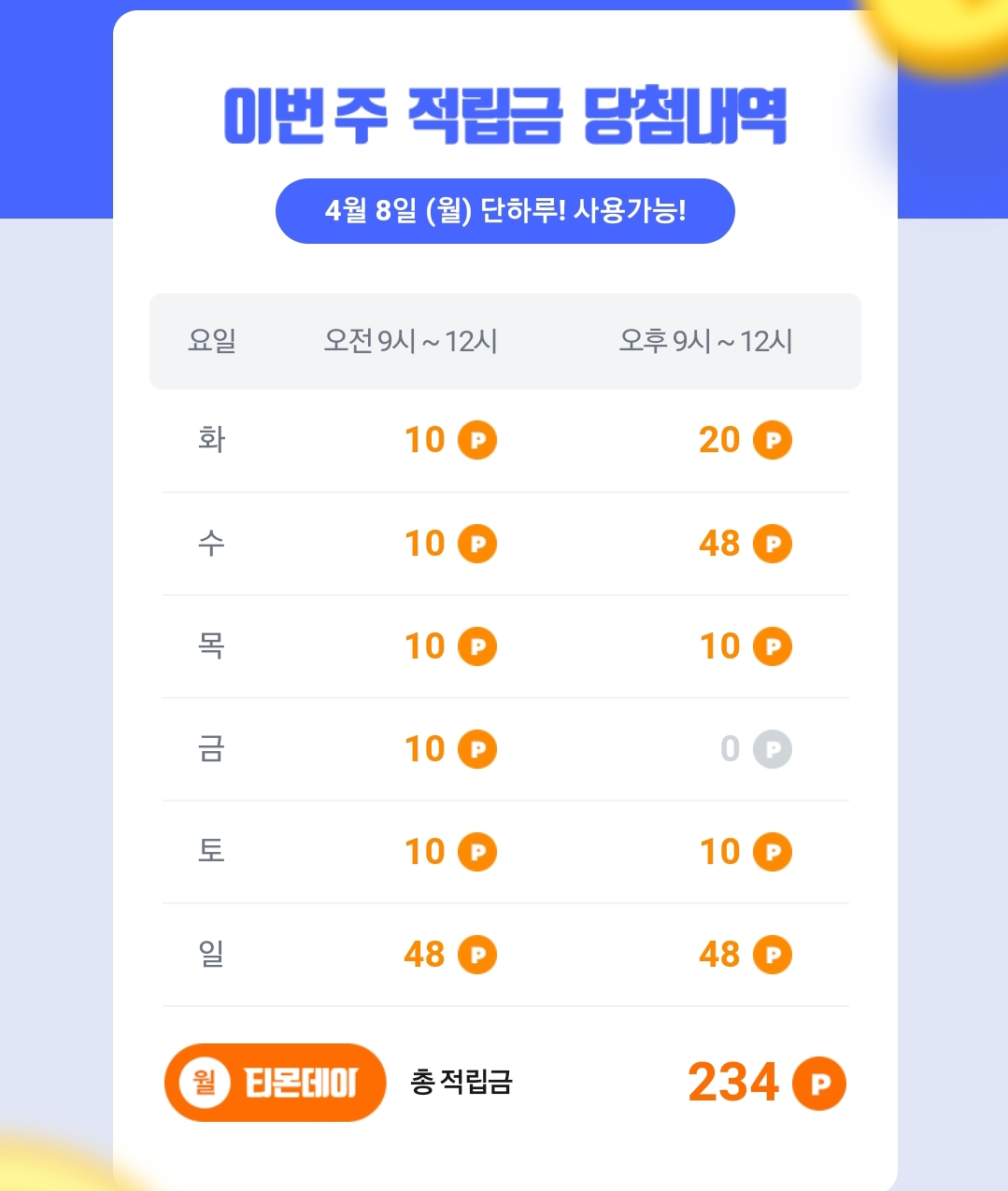The height and width of the screenshot is (1191, 1008).
Task: Click the Friday morning coin icon
Action: click(477, 749)
